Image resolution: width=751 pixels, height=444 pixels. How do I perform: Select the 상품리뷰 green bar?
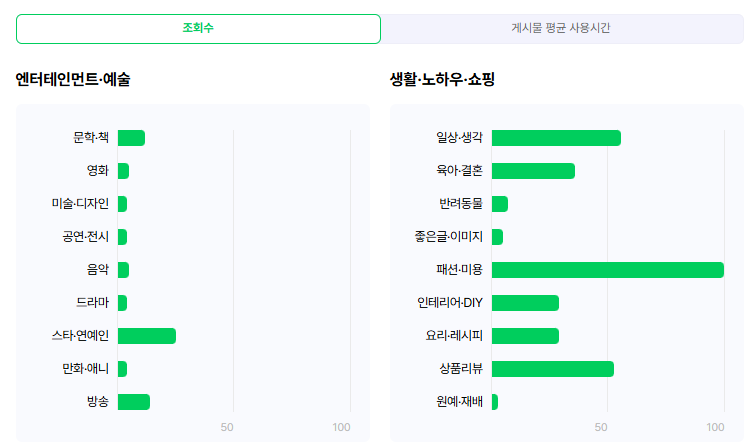coord(552,369)
